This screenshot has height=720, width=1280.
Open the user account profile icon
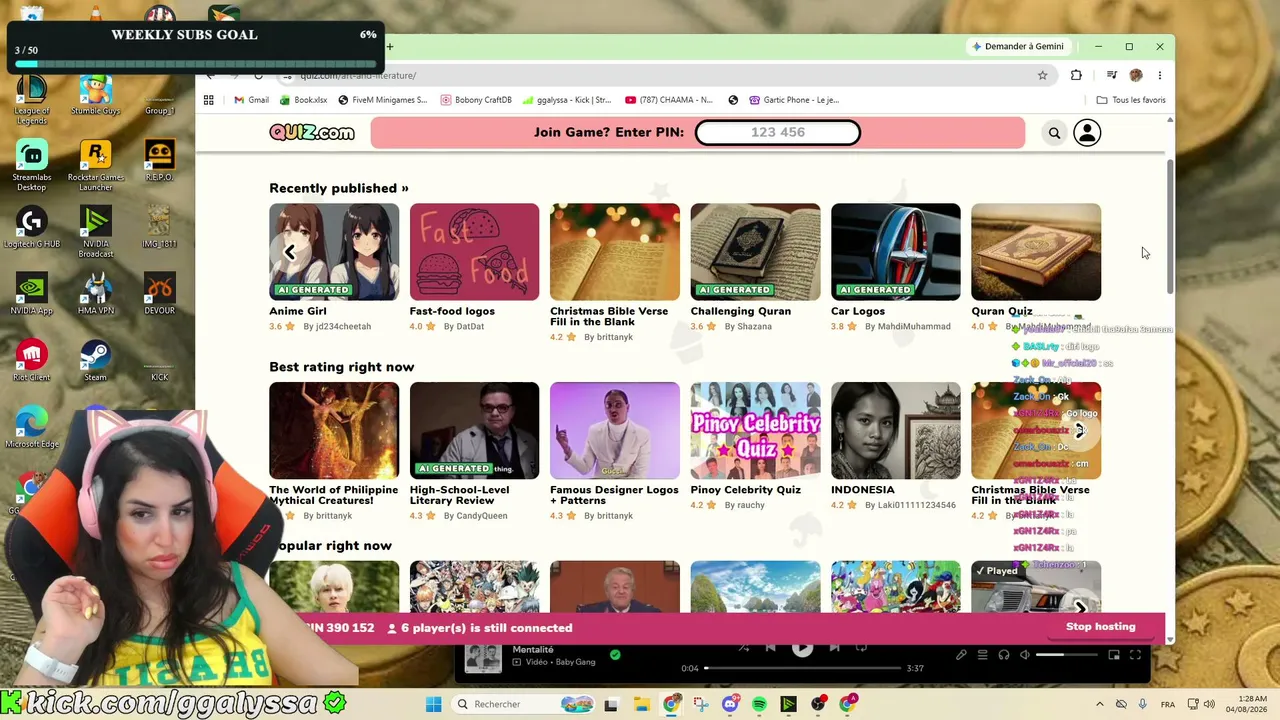(x=1087, y=133)
